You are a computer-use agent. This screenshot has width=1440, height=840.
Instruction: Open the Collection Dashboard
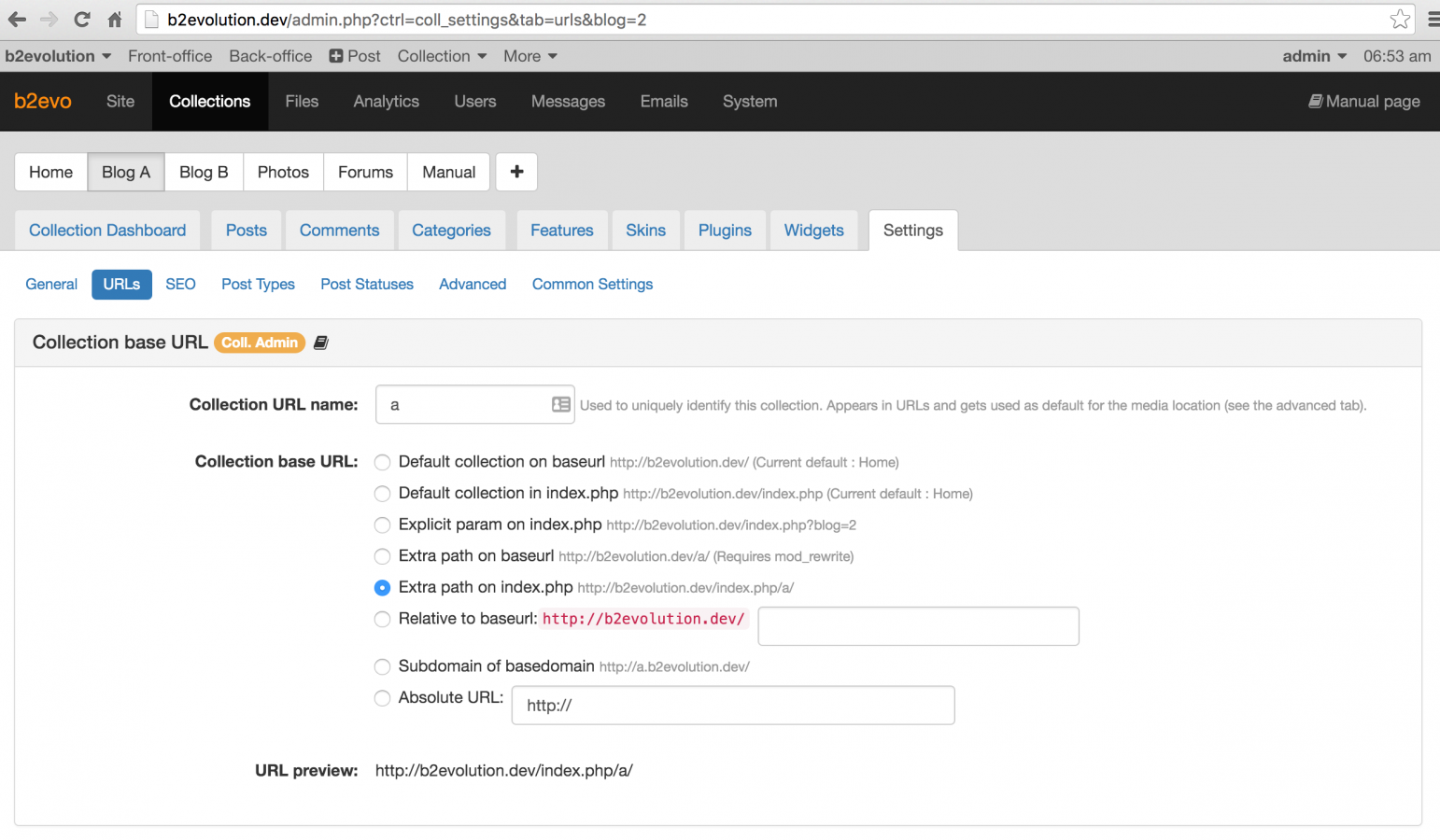tap(106, 230)
